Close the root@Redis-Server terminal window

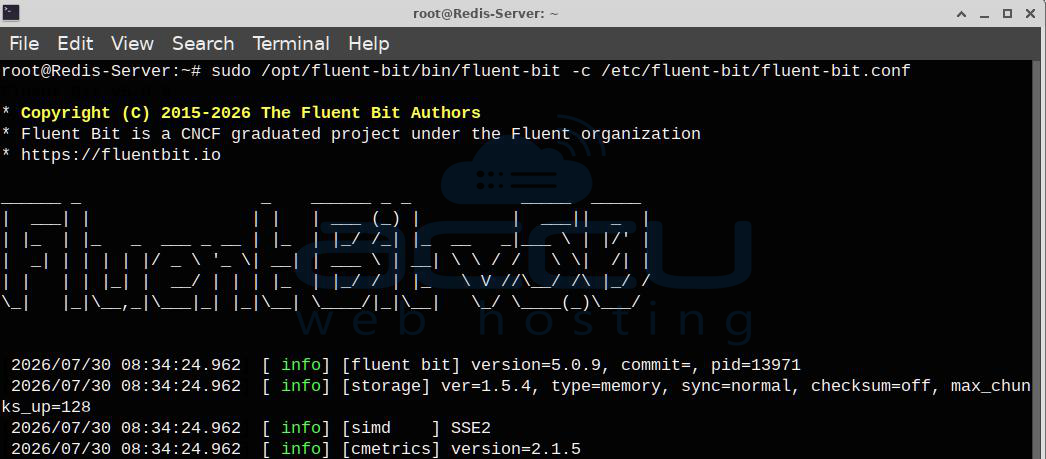[1030, 13]
